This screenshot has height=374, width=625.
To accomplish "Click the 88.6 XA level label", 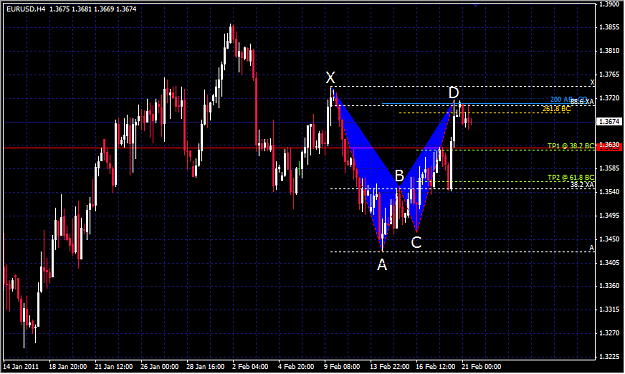I will (x=582, y=102).
